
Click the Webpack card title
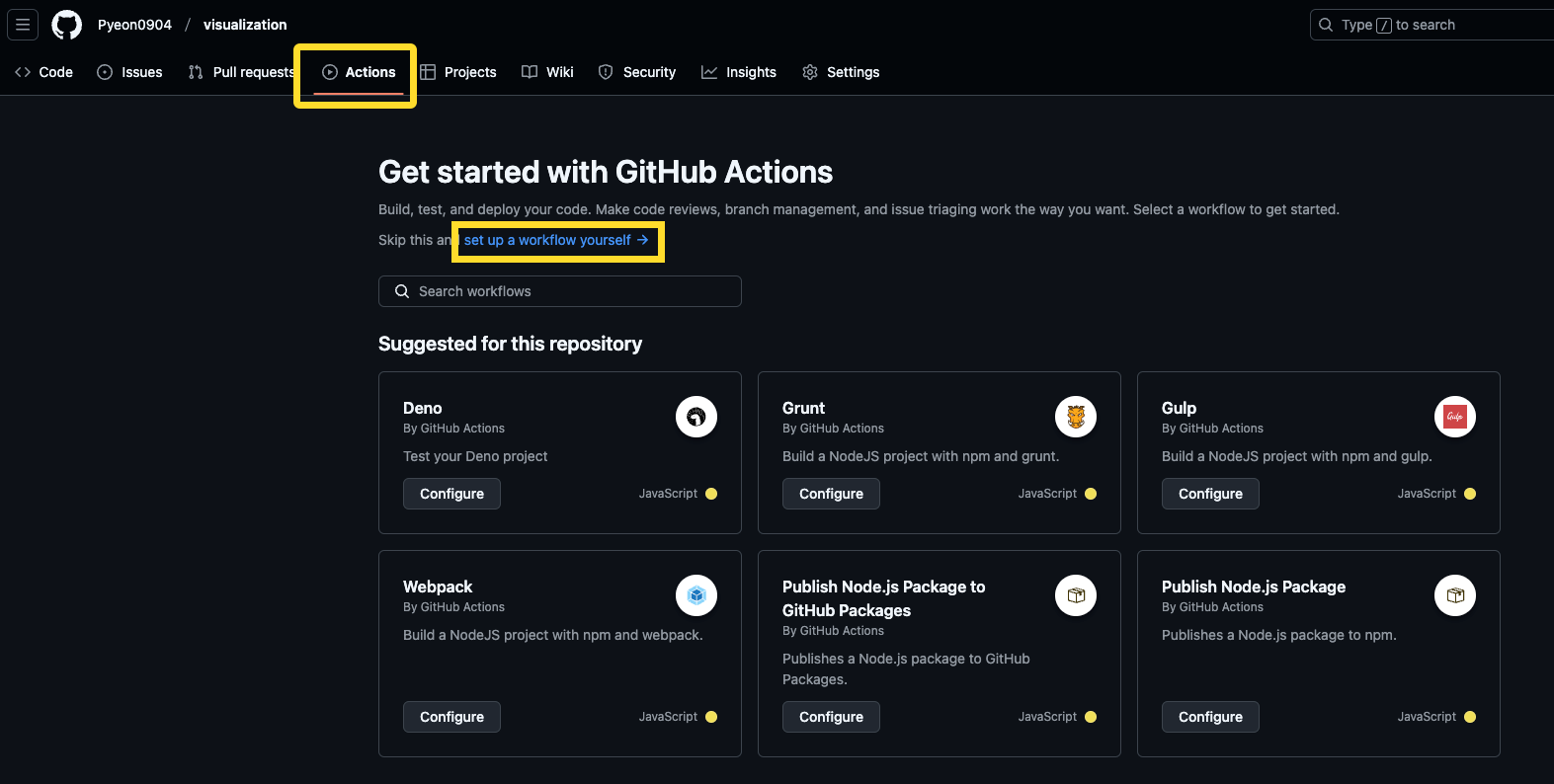pos(438,587)
